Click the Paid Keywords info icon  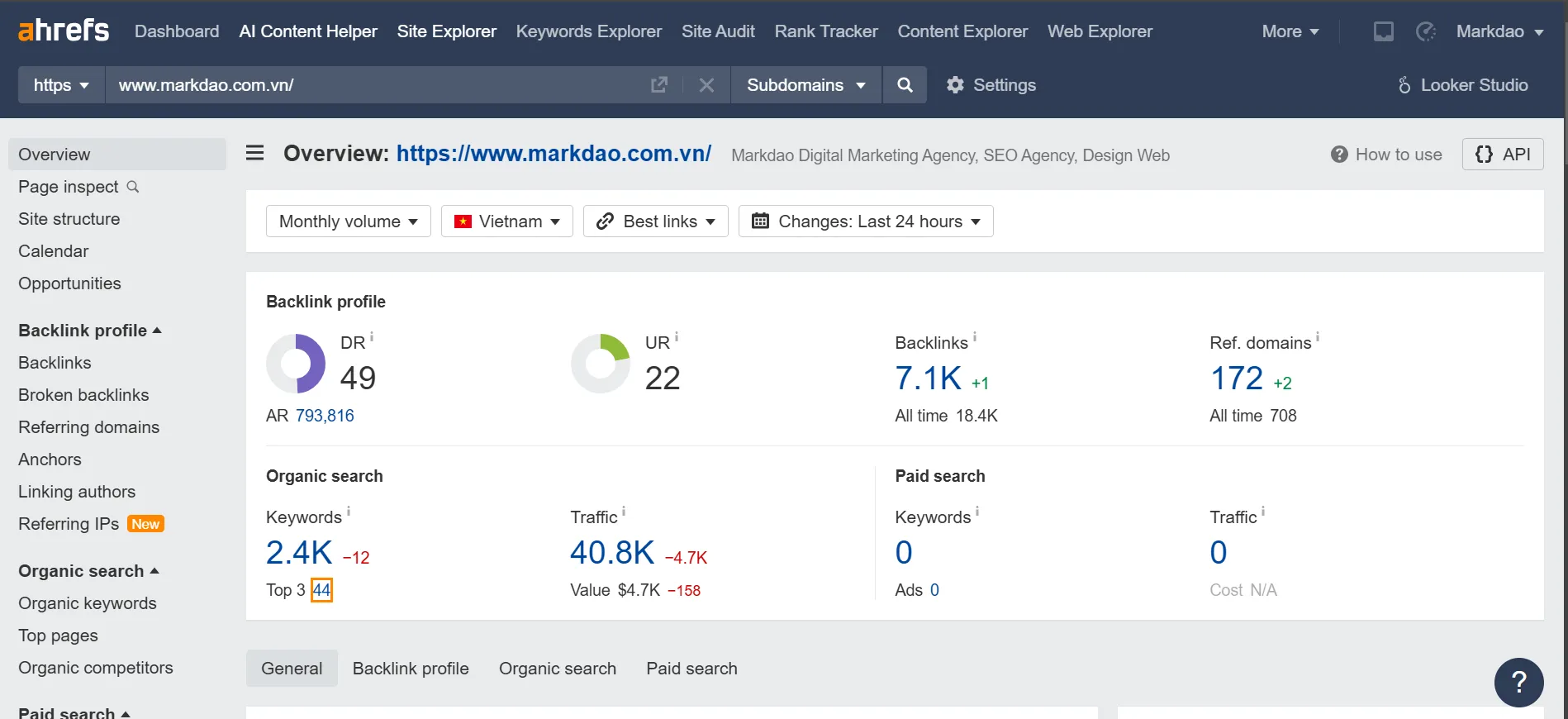tap(977, 511)
